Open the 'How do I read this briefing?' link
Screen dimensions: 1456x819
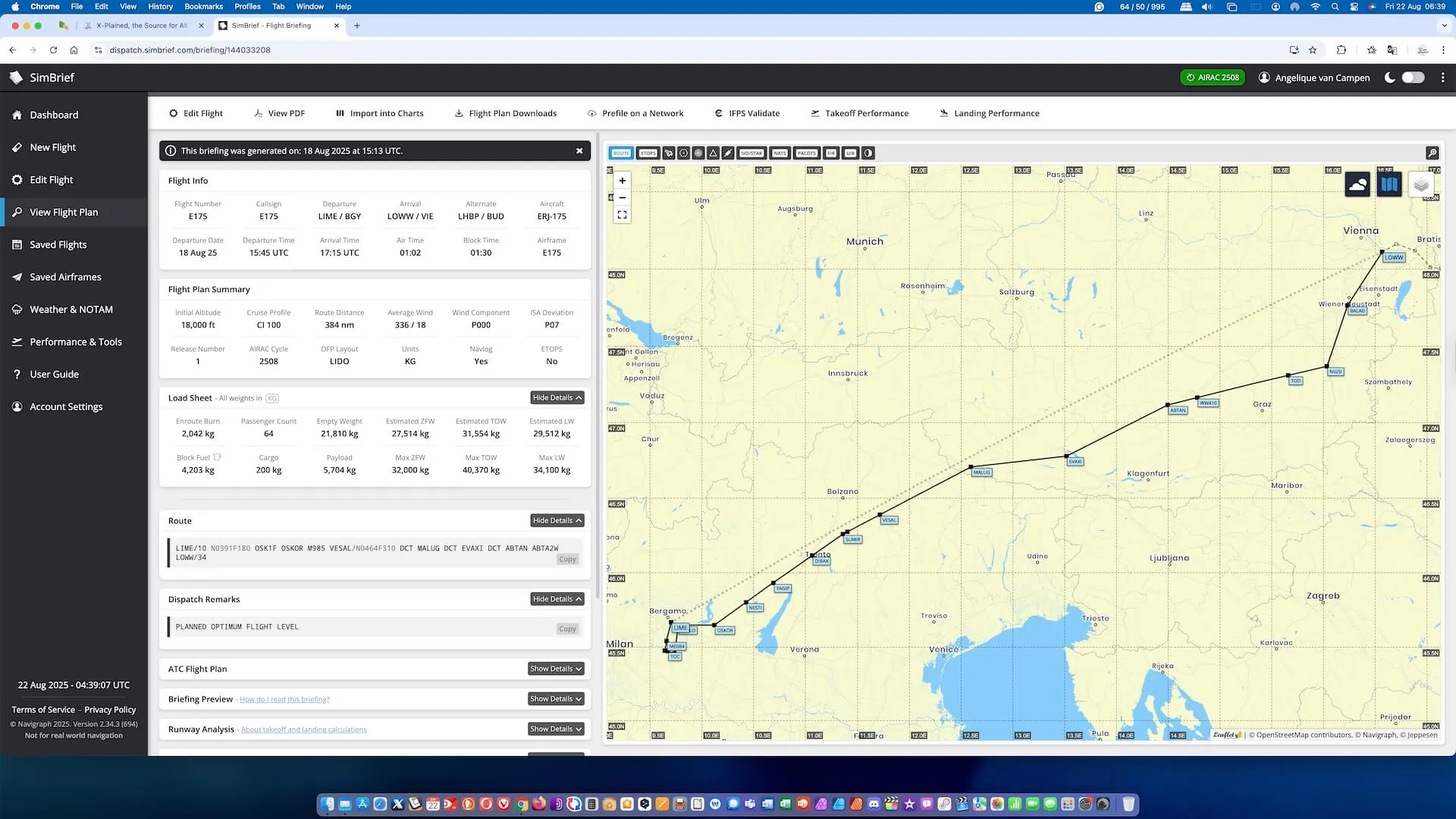point(284,699)
